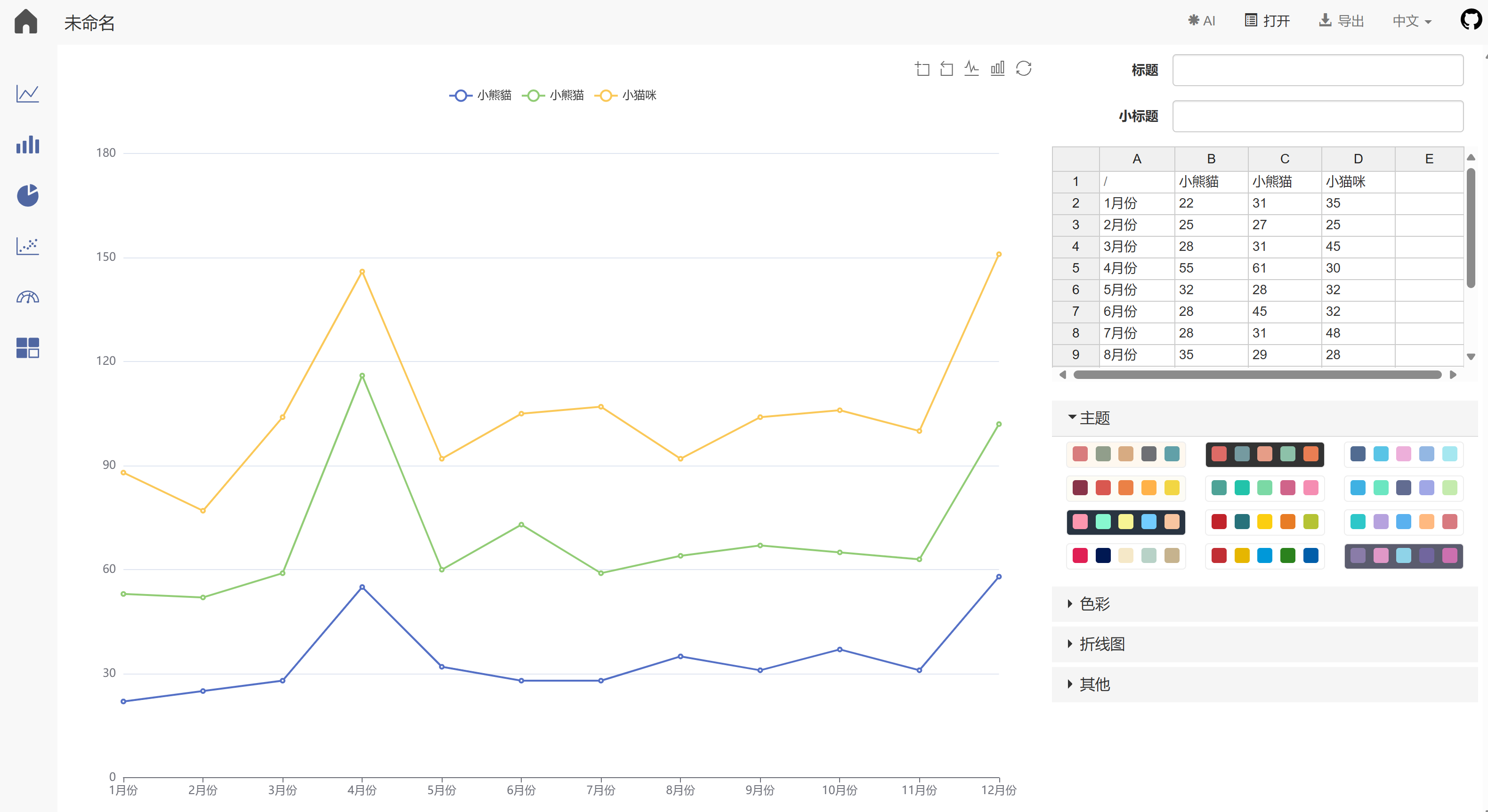This screenshot has width=1488, height=812.
Task: Click the 导出 export menu item
Action: [x=1341, y=21]
